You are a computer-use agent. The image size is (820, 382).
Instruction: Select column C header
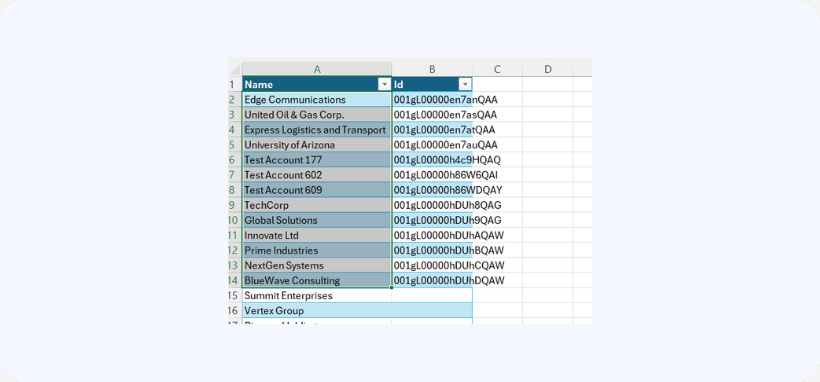point(497,69)
